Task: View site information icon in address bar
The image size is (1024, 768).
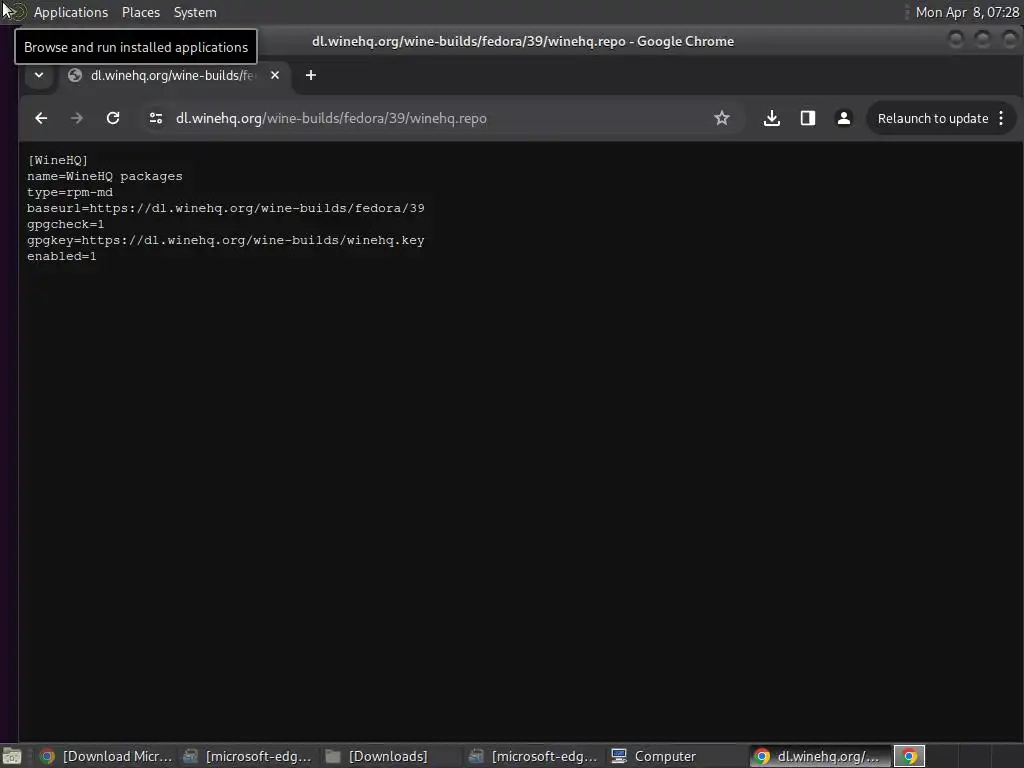Action: [x=155, y=118]
